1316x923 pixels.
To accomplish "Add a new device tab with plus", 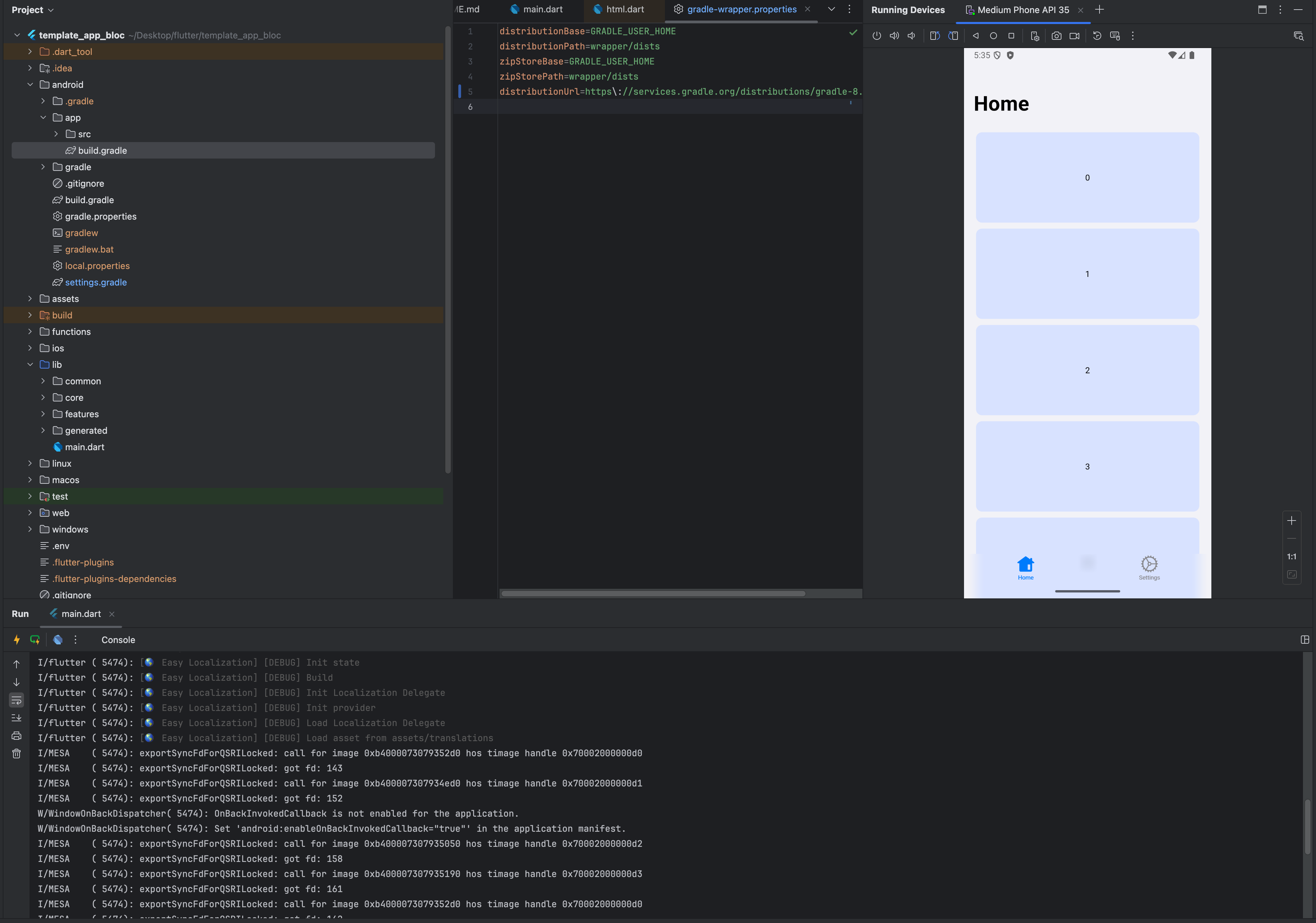I will [x=1099, y=9].
